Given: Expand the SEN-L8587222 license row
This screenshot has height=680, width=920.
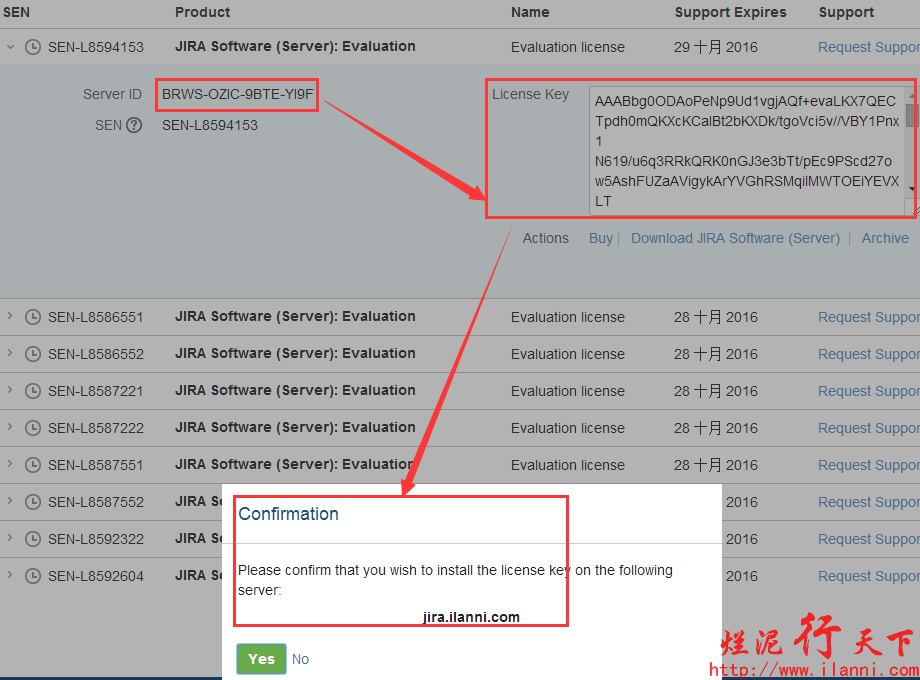Looking at the screenshot, I should click(10, 428).
